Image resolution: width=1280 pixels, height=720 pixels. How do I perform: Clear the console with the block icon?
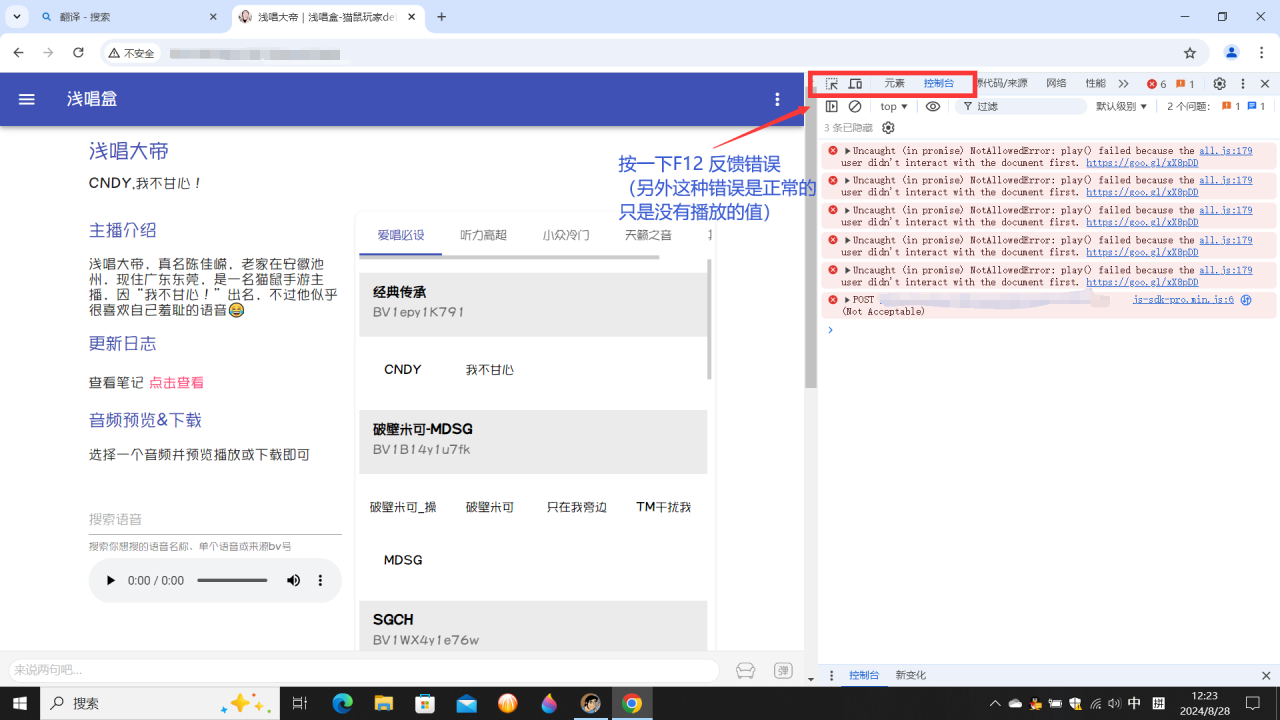click(855, 106)
